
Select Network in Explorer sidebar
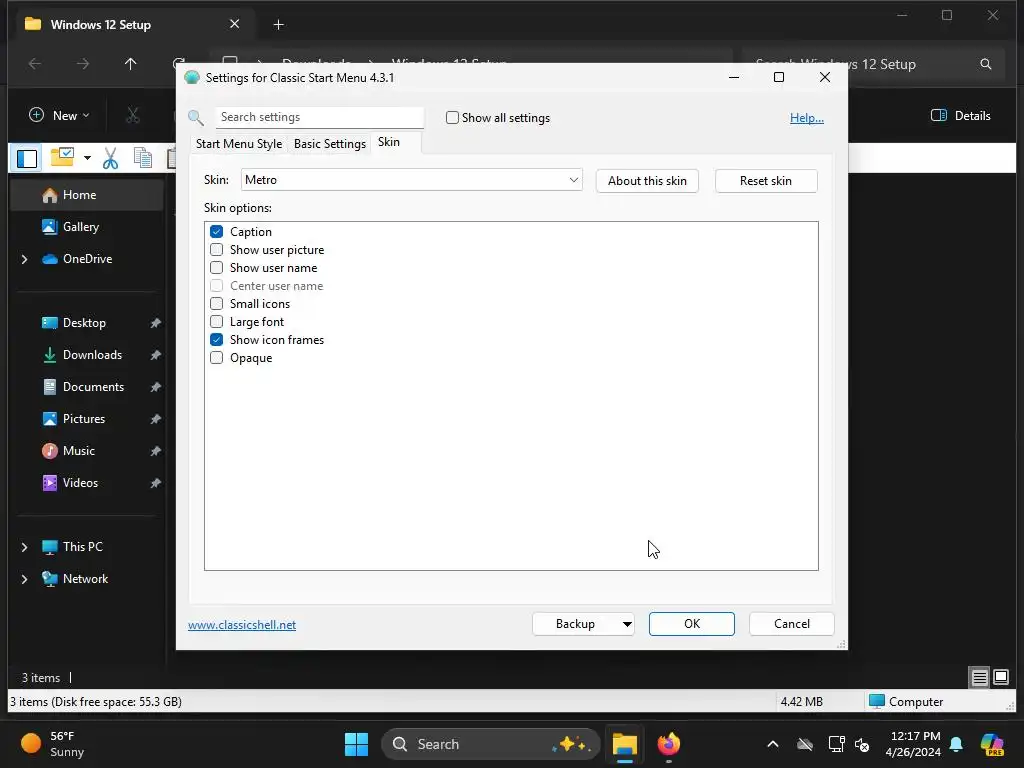tap(86, 579)
